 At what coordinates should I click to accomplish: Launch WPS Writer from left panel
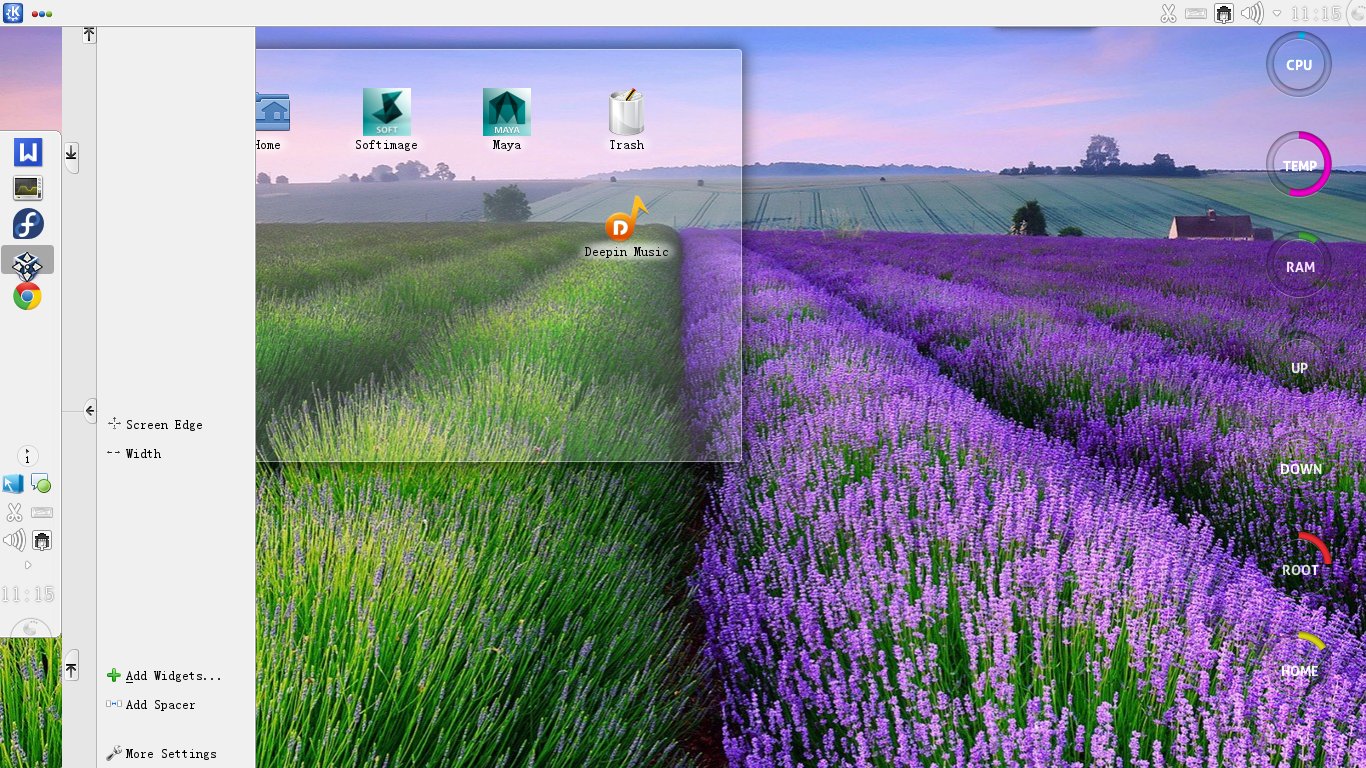click(28, 152)
